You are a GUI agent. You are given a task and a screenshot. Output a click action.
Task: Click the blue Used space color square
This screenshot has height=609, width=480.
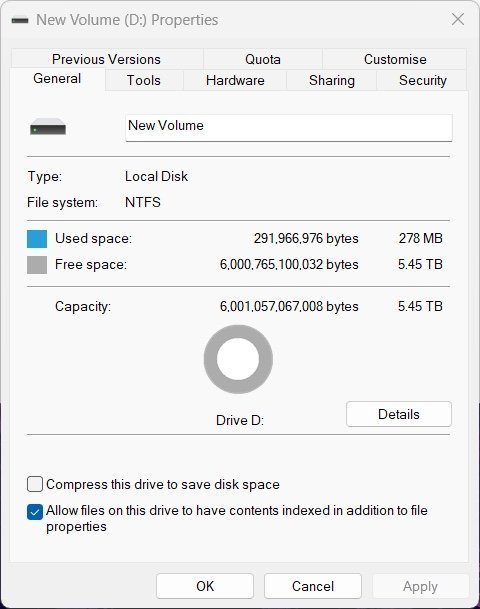[x=37, y=239]
